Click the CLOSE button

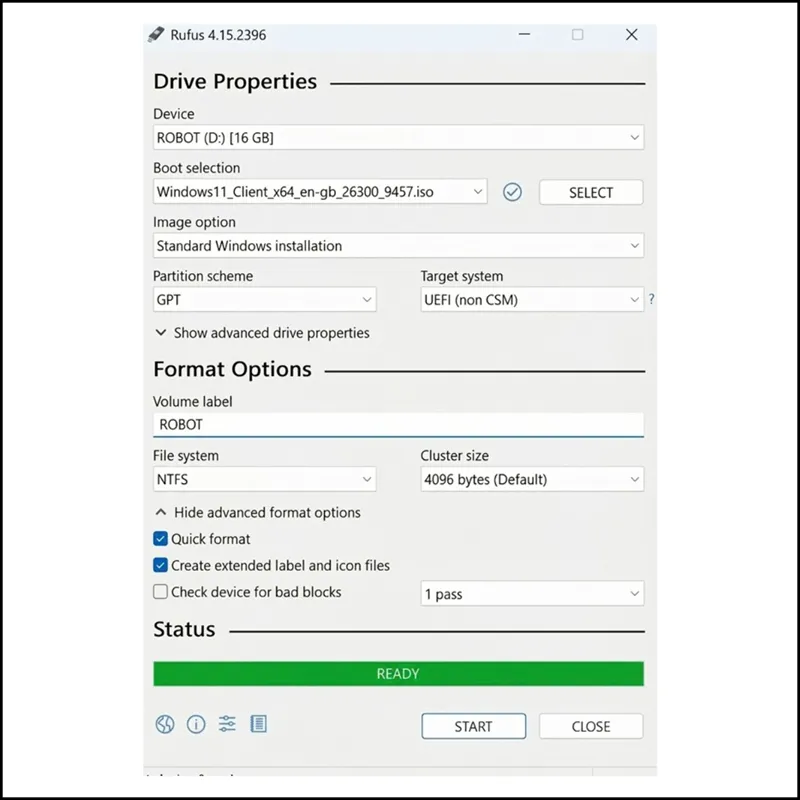coord(591,726)
